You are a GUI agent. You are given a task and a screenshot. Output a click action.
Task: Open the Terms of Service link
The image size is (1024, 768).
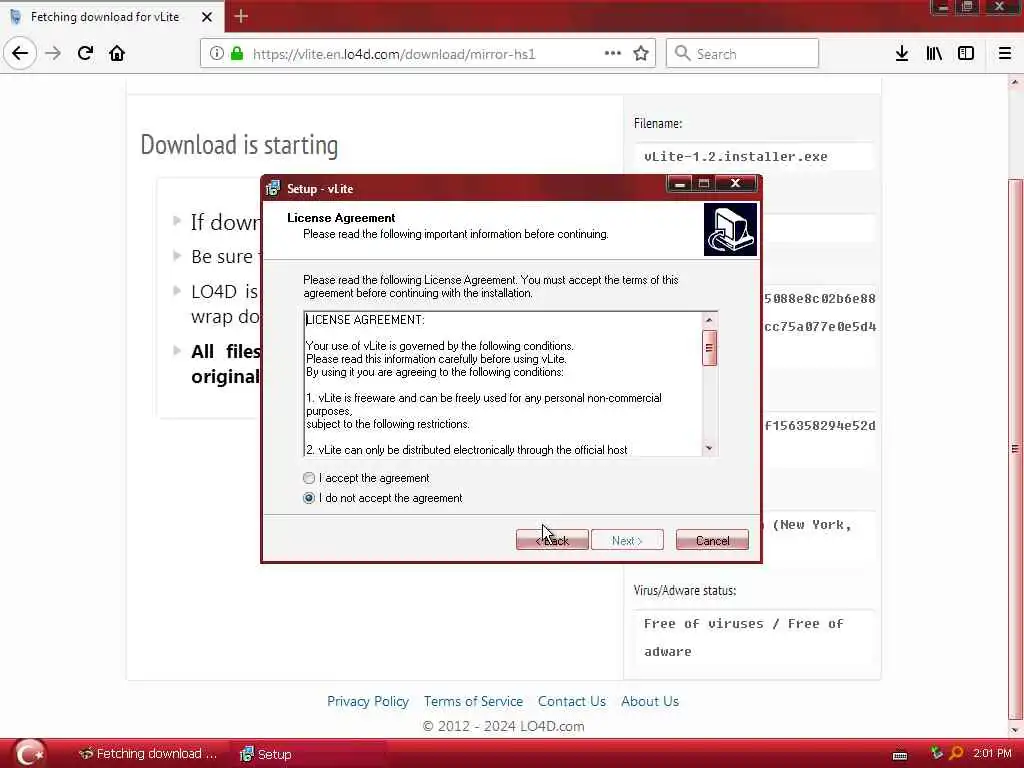click(x=473, y=701)
